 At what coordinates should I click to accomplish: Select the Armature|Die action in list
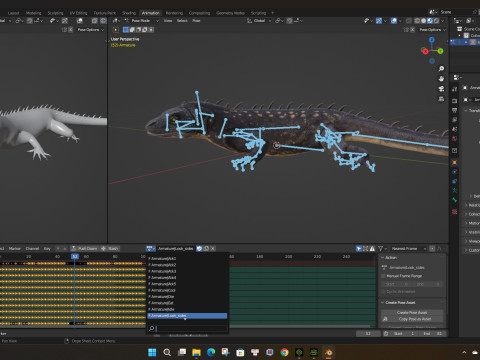pyautogui.click(x=187, y=297)
